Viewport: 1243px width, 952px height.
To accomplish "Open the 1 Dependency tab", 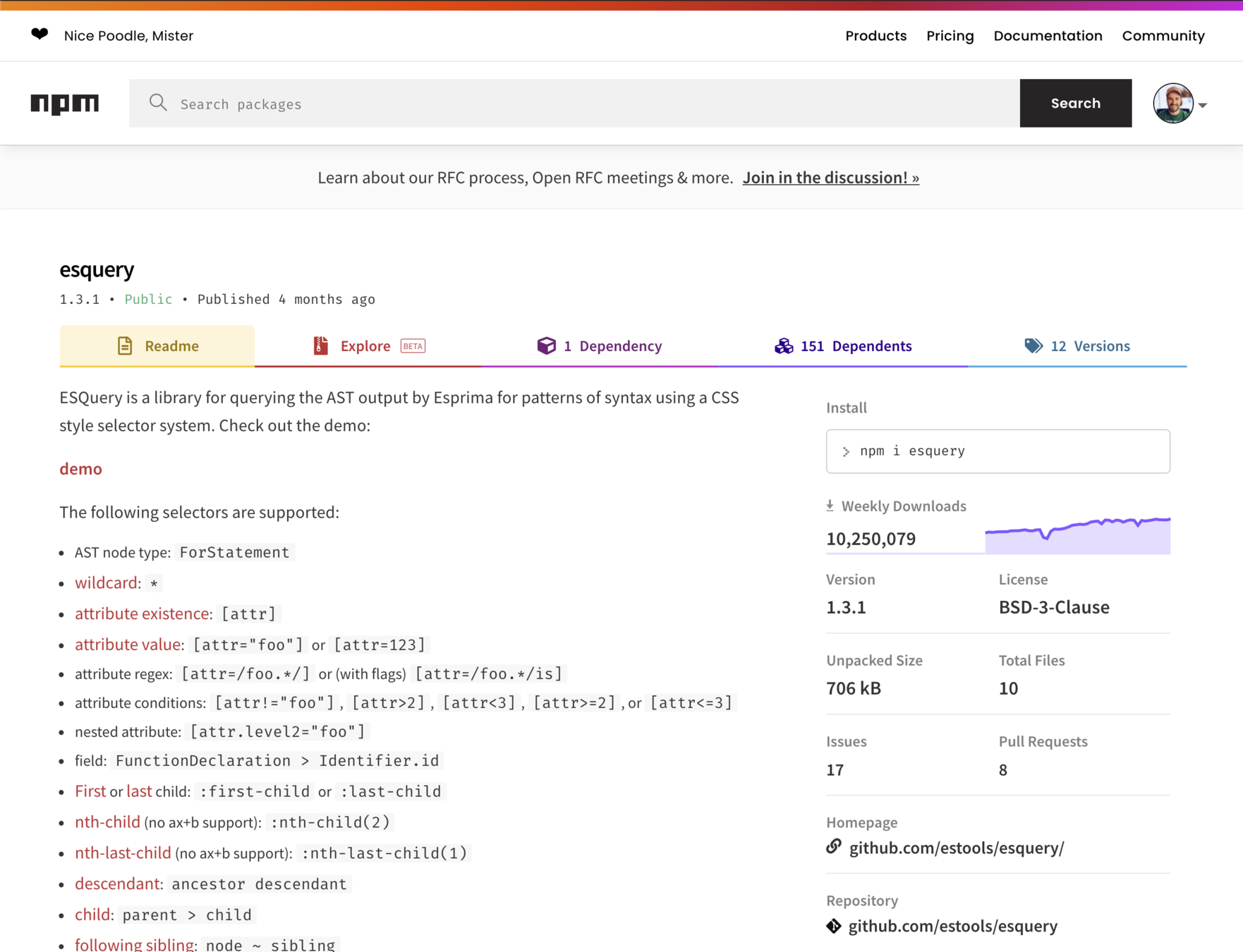I will [x=600, y=346].
